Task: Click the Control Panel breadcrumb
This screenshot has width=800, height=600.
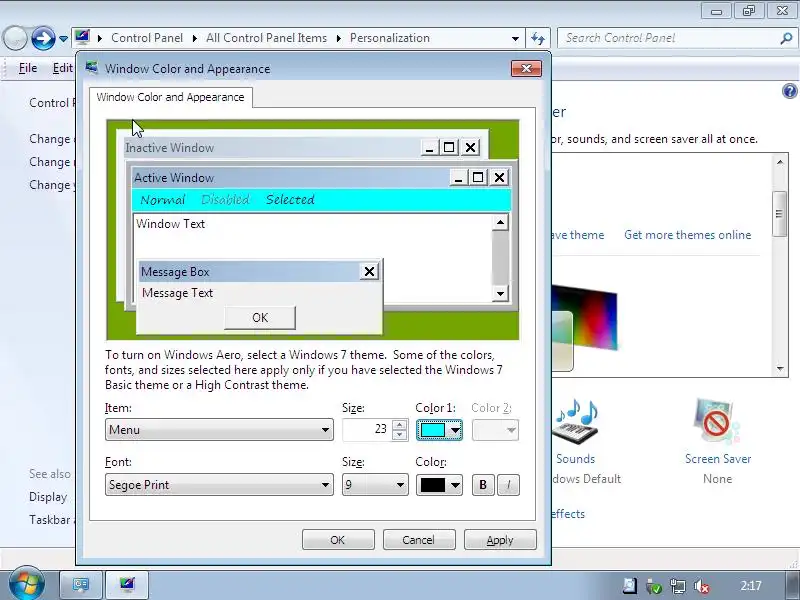Action: [147, 38]
